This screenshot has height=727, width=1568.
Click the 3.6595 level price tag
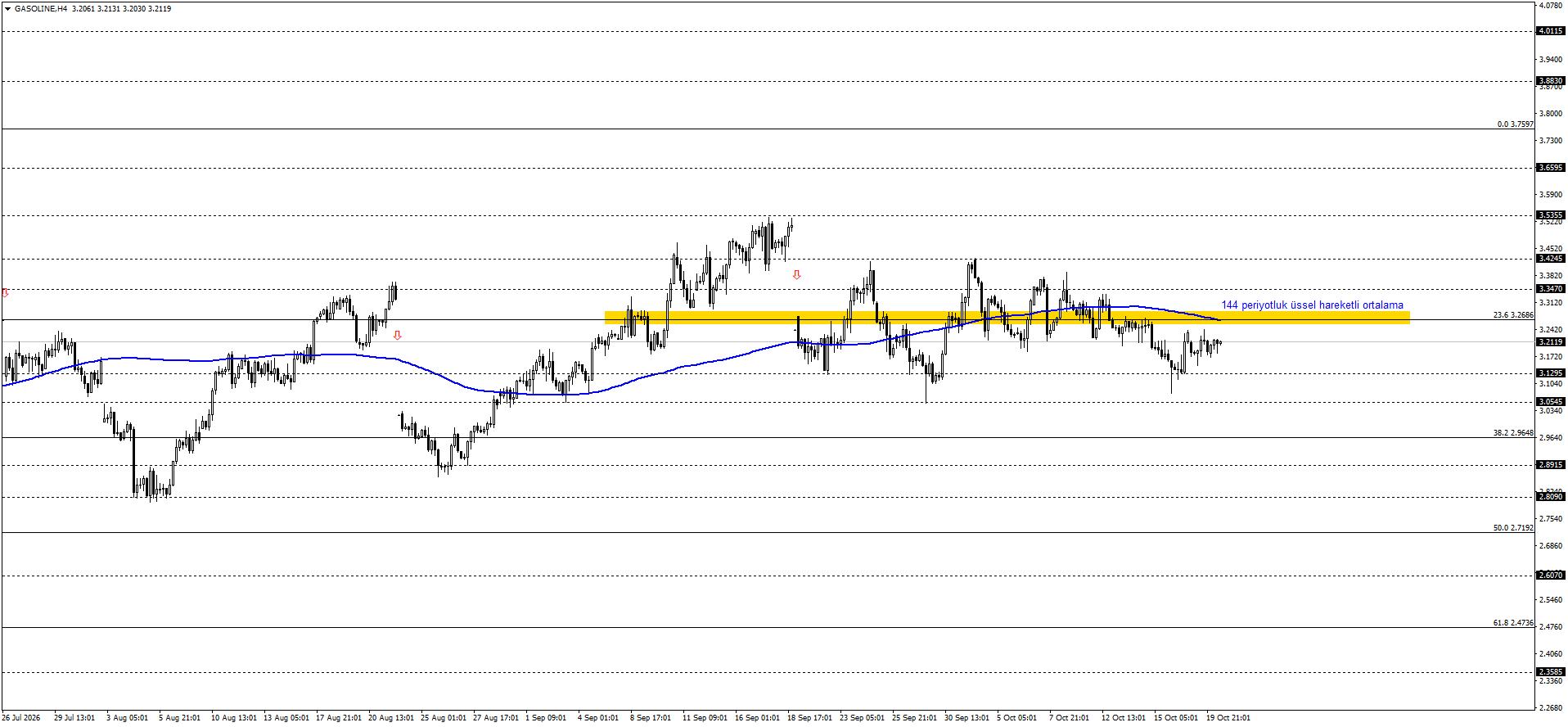[1551, 168]
